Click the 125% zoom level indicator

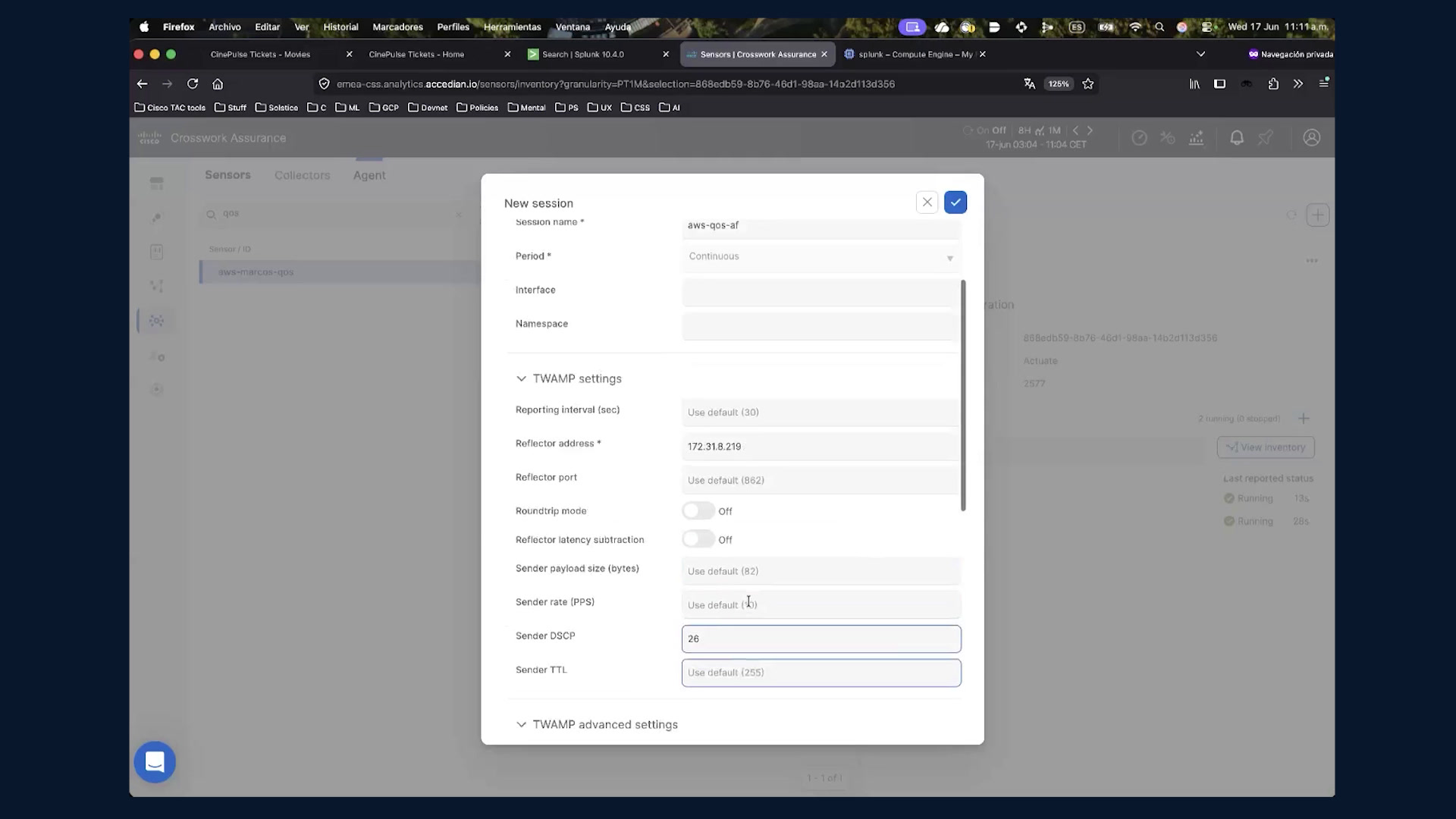pyautogui.click(x=1059, y=83)
